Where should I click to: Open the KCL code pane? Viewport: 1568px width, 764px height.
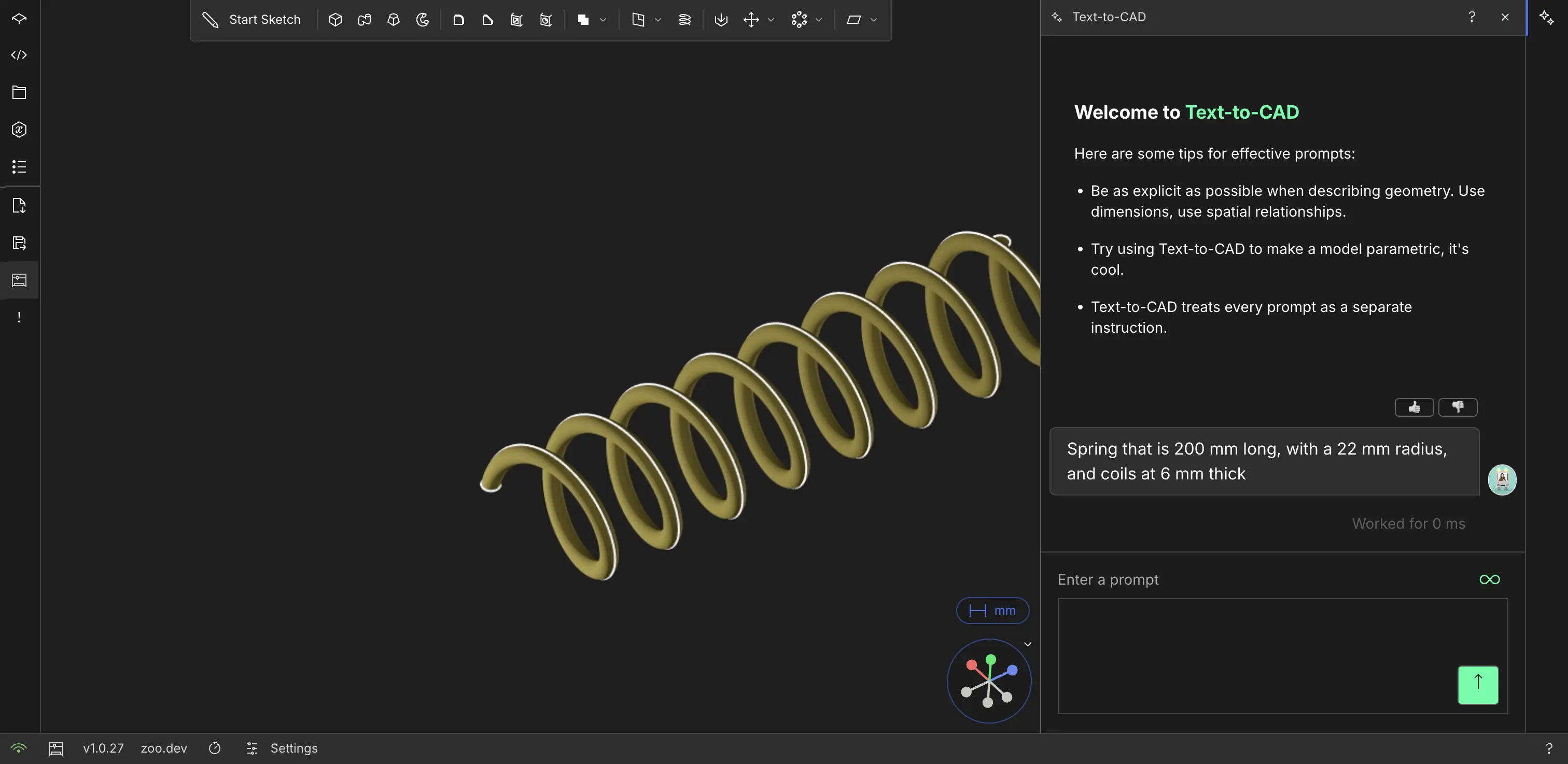tap(19, 55)
